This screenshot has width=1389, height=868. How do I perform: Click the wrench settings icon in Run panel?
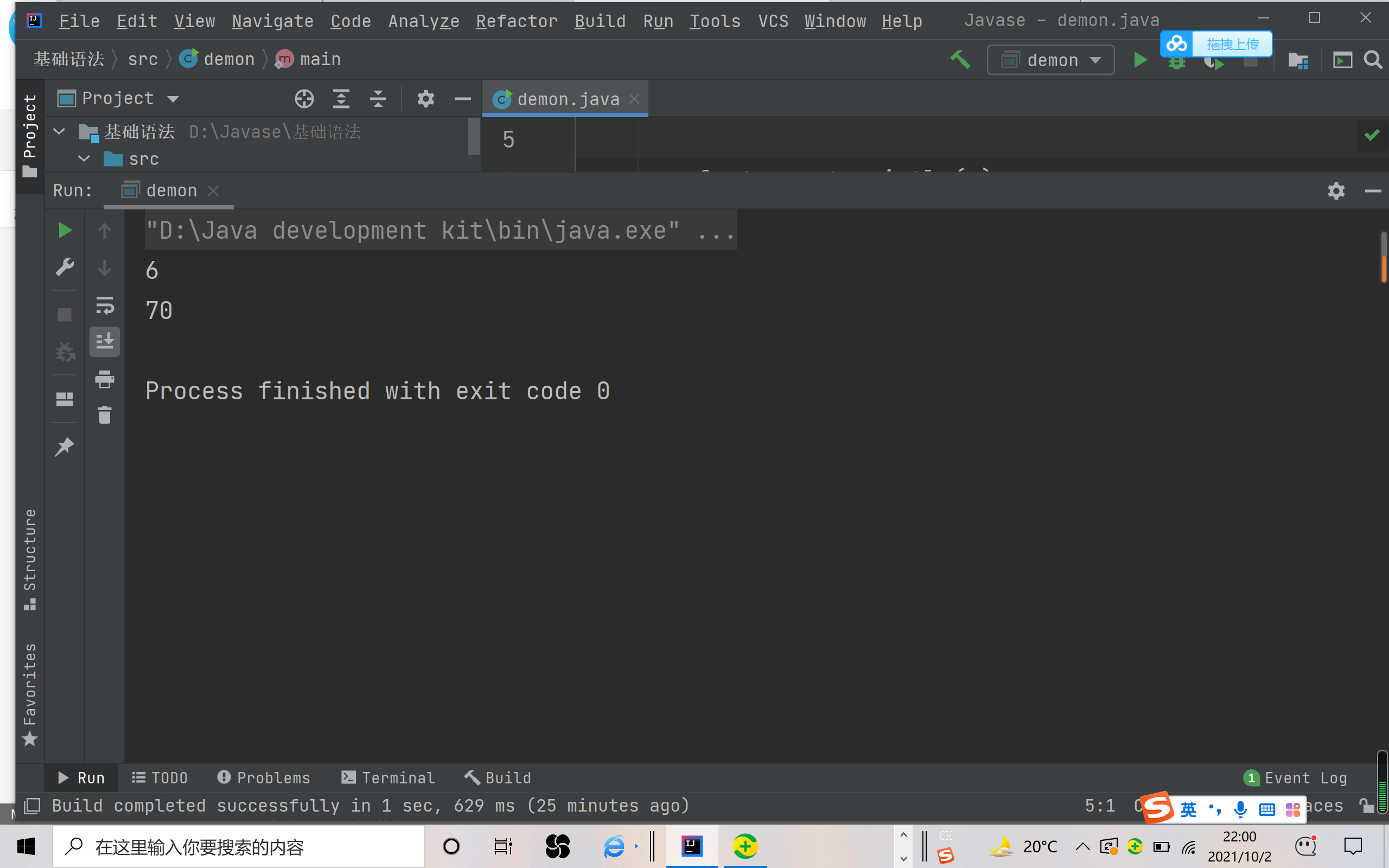coord(65,267)
